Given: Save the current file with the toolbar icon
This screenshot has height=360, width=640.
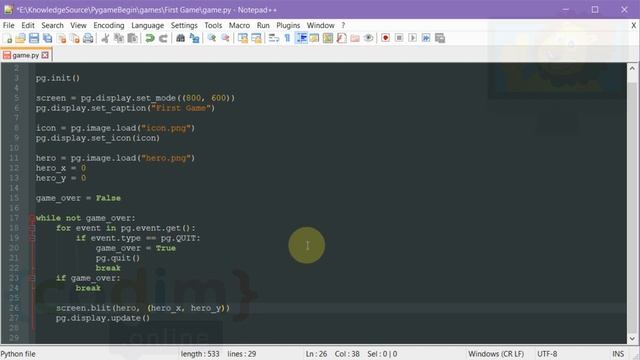Looking at the screenshot, I should (34, 38).
